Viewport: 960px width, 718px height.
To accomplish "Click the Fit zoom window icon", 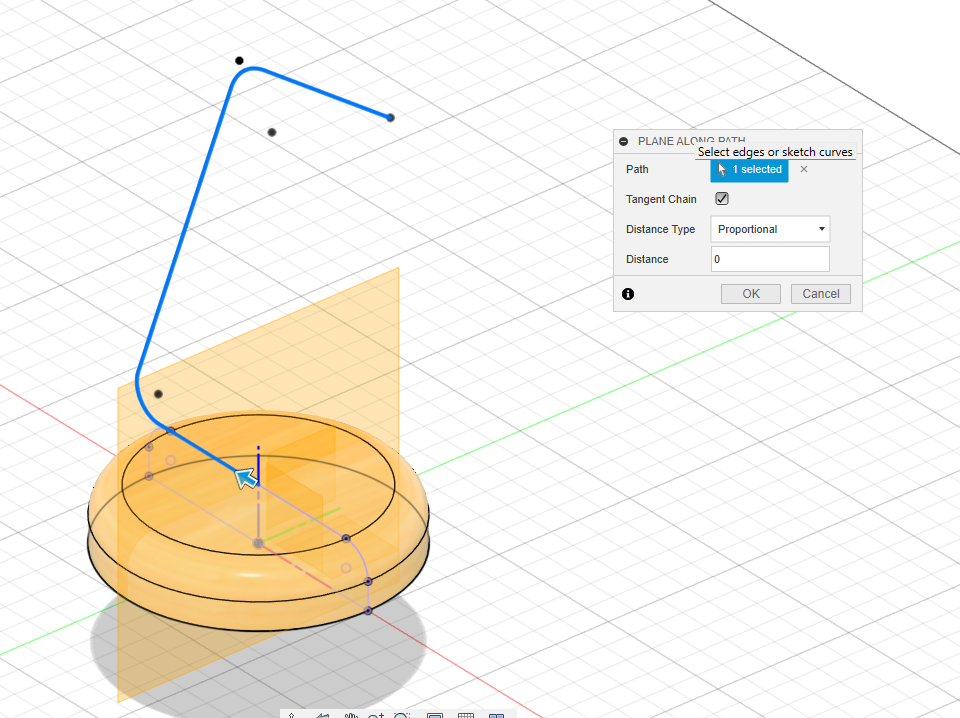I will (x=403, y=716).
